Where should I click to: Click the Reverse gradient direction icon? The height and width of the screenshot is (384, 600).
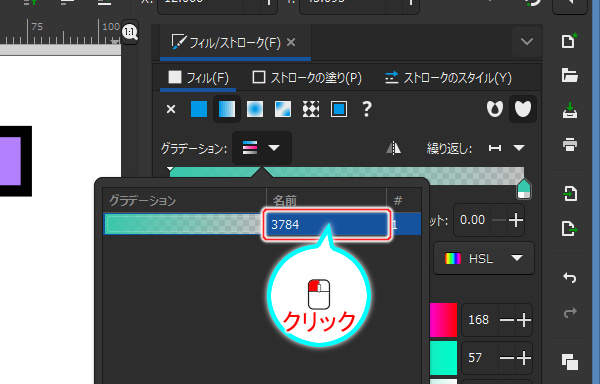click(394, 148)
